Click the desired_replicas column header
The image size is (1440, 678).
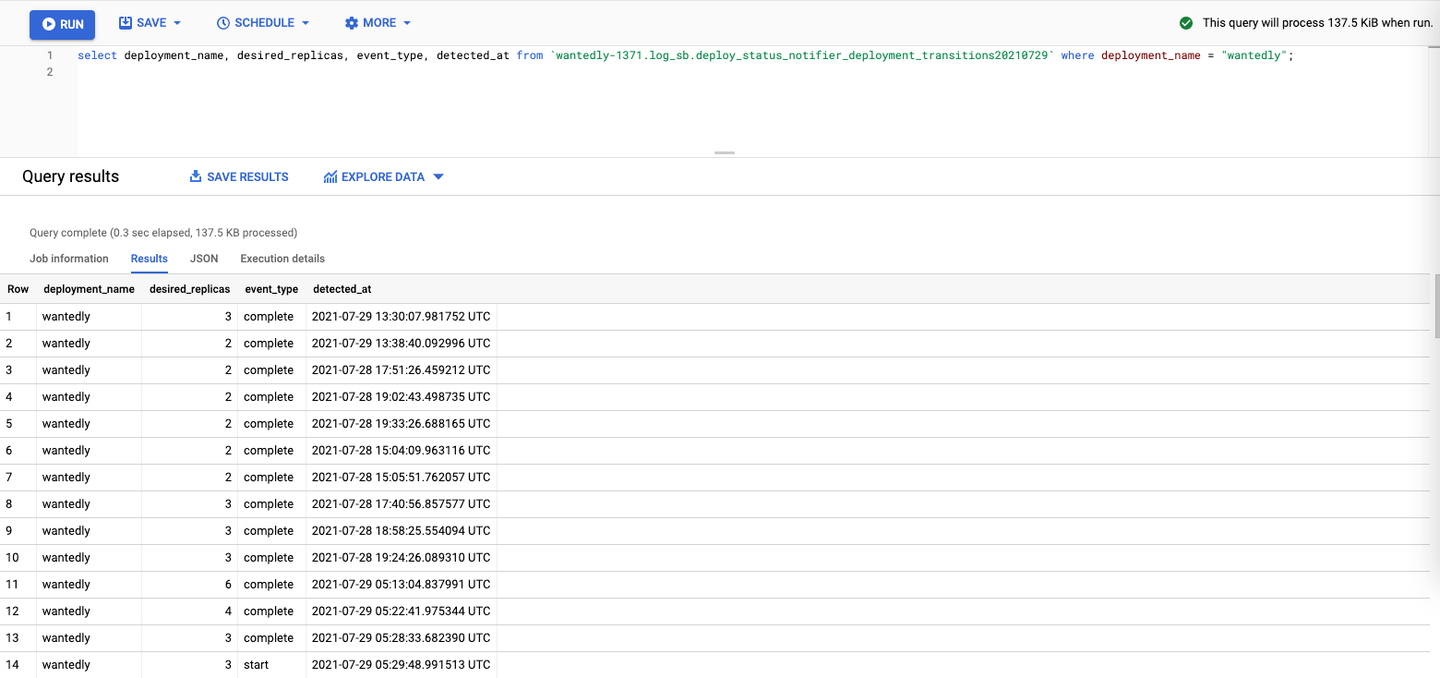(x=190, y=289)
